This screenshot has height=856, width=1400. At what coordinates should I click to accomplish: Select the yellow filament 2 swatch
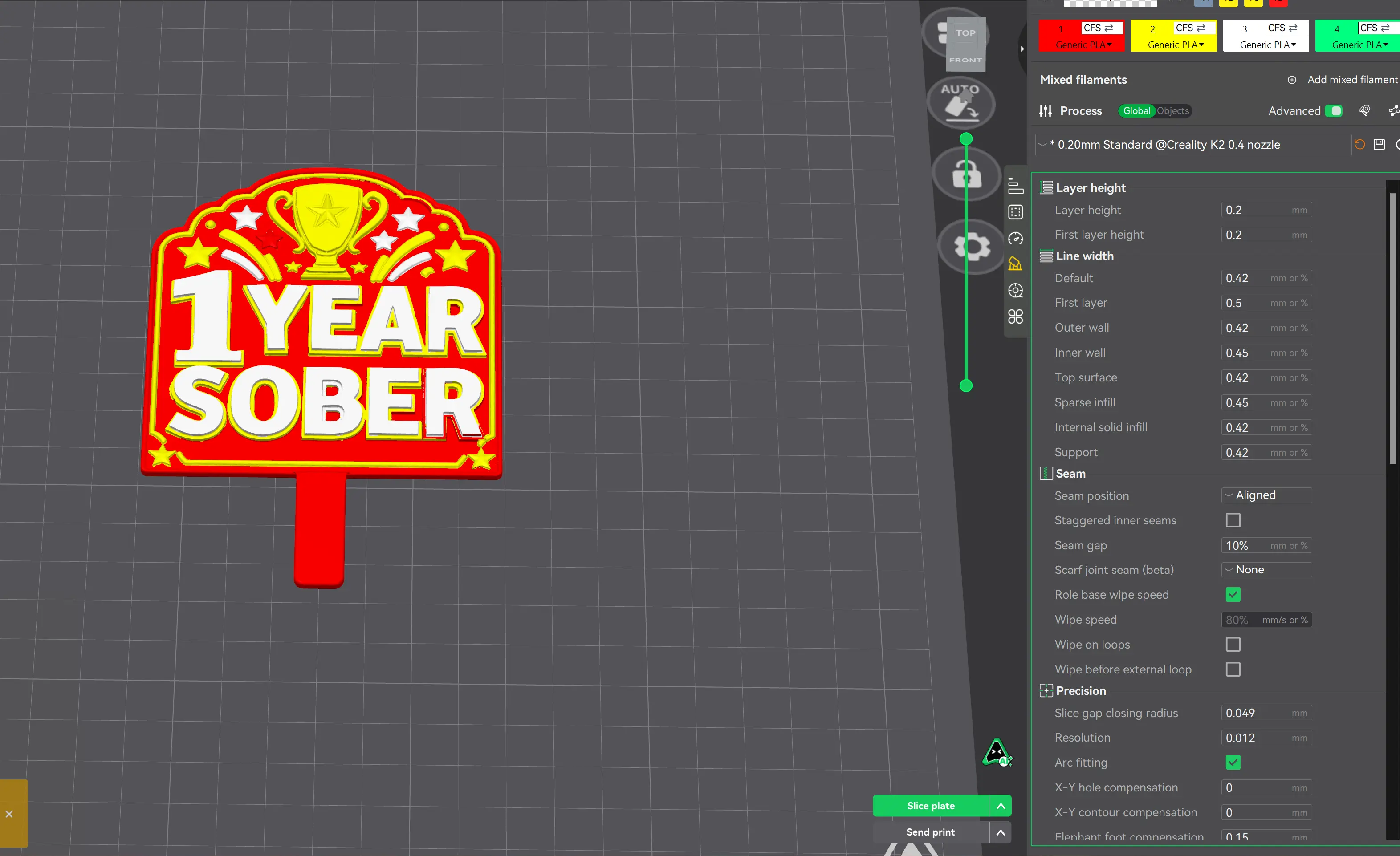tap(1173, 36)
